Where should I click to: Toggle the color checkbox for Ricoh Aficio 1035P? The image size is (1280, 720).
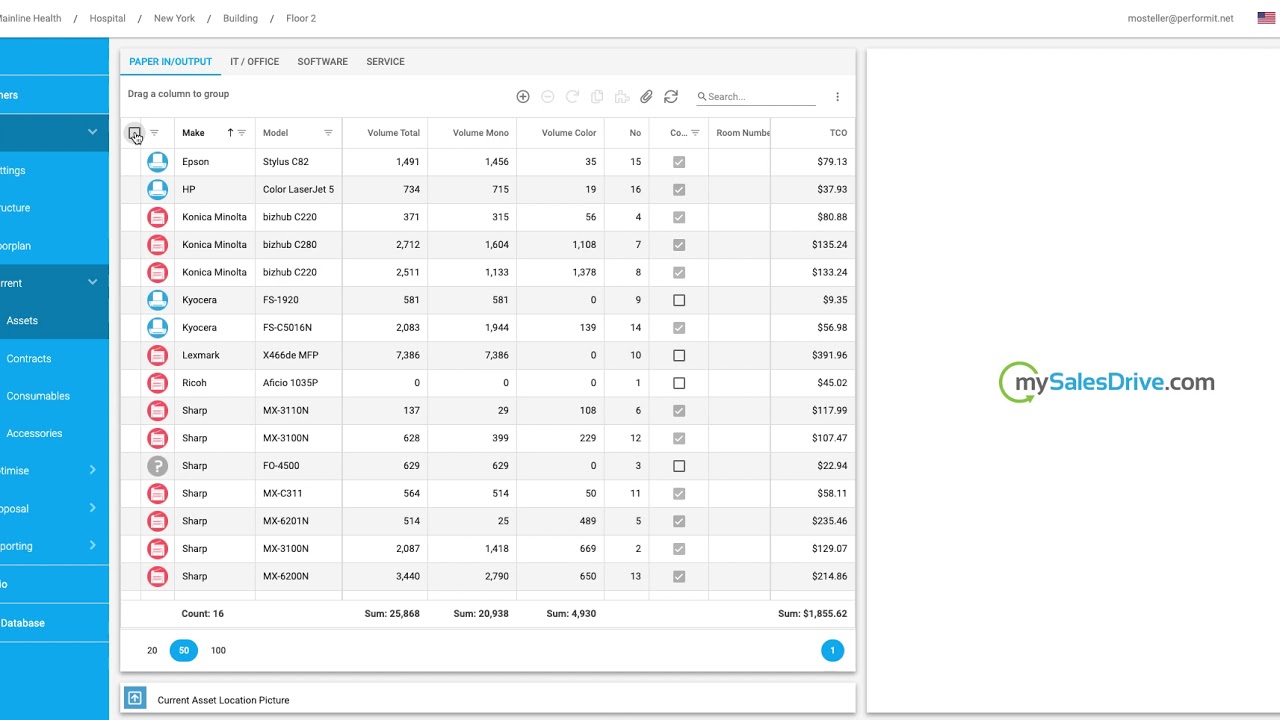[x=679, y=383]
